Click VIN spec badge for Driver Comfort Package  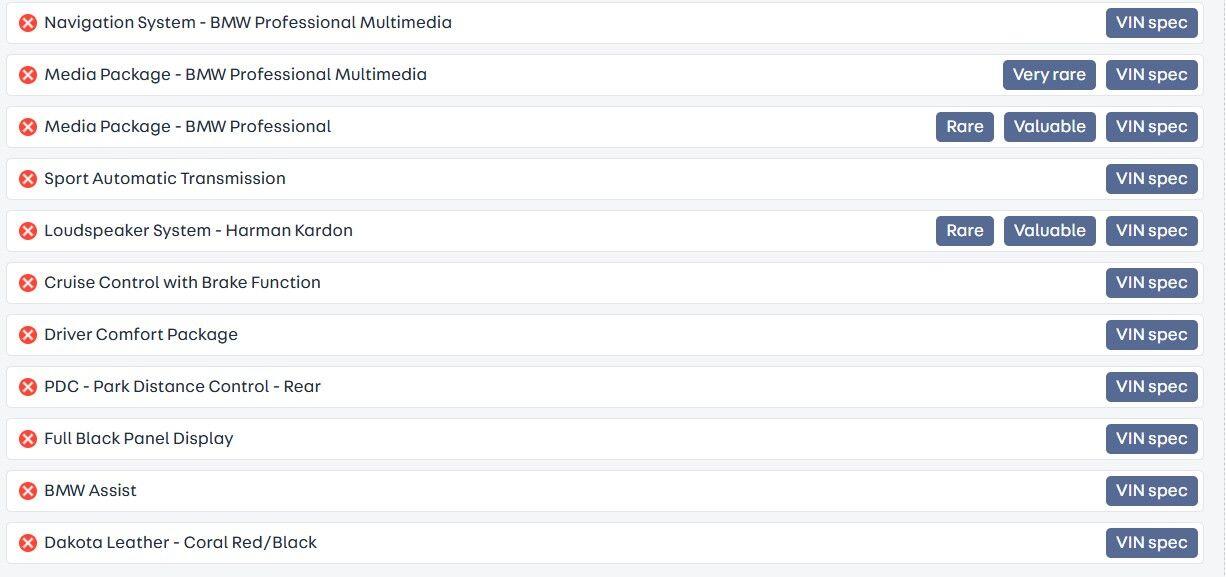tap(1151, 335)
